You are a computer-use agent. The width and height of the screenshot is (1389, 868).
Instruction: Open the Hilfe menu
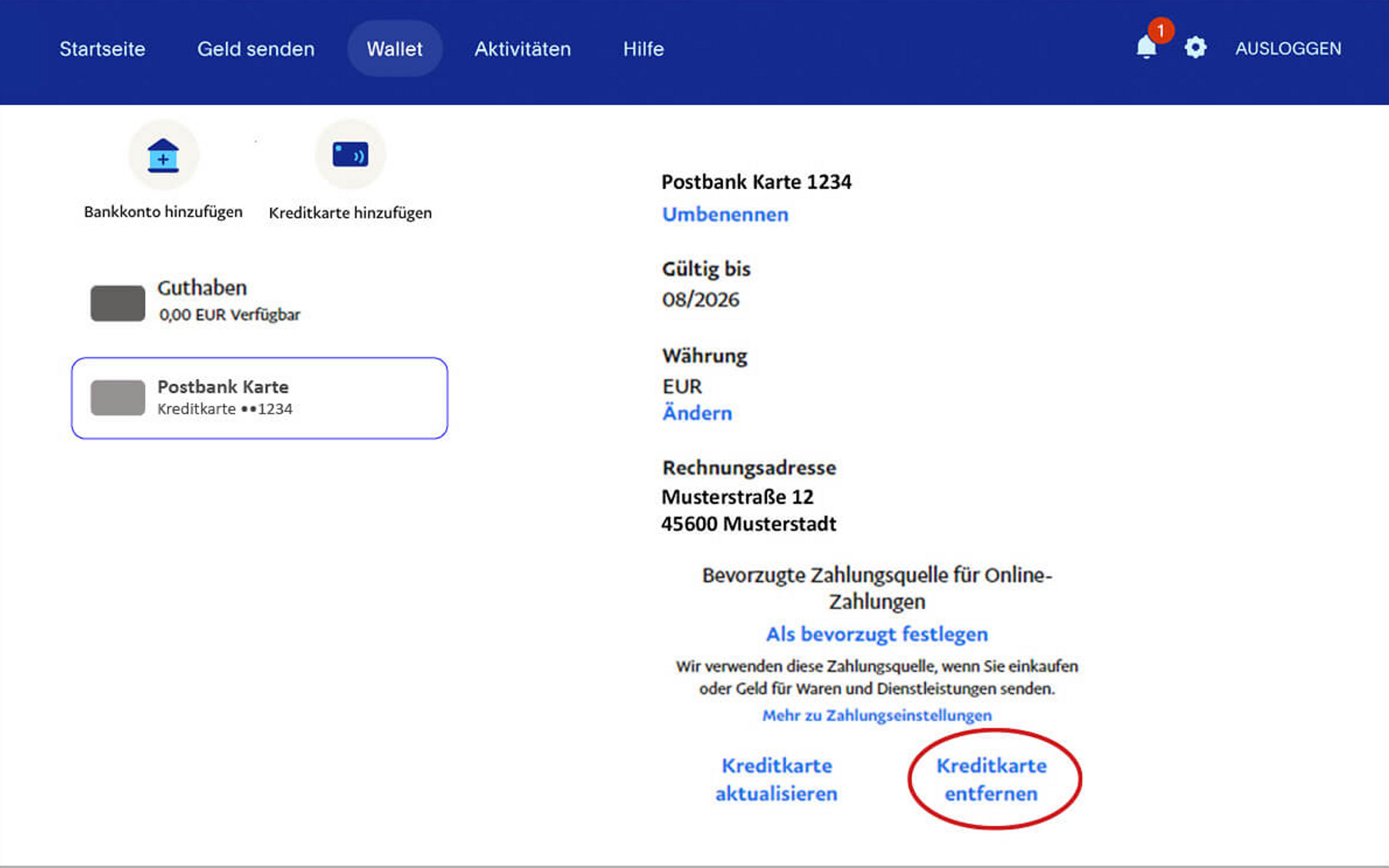643,49
